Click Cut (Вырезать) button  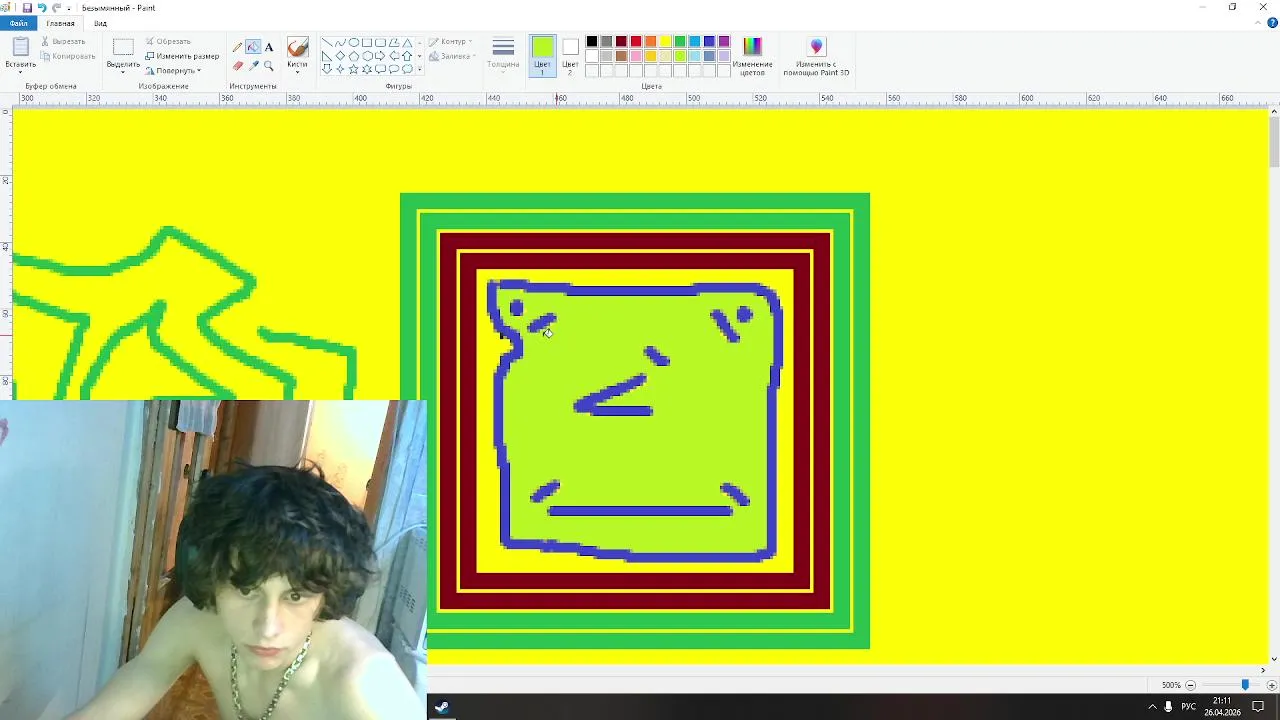pyautogui.click(x=63, y=42)
